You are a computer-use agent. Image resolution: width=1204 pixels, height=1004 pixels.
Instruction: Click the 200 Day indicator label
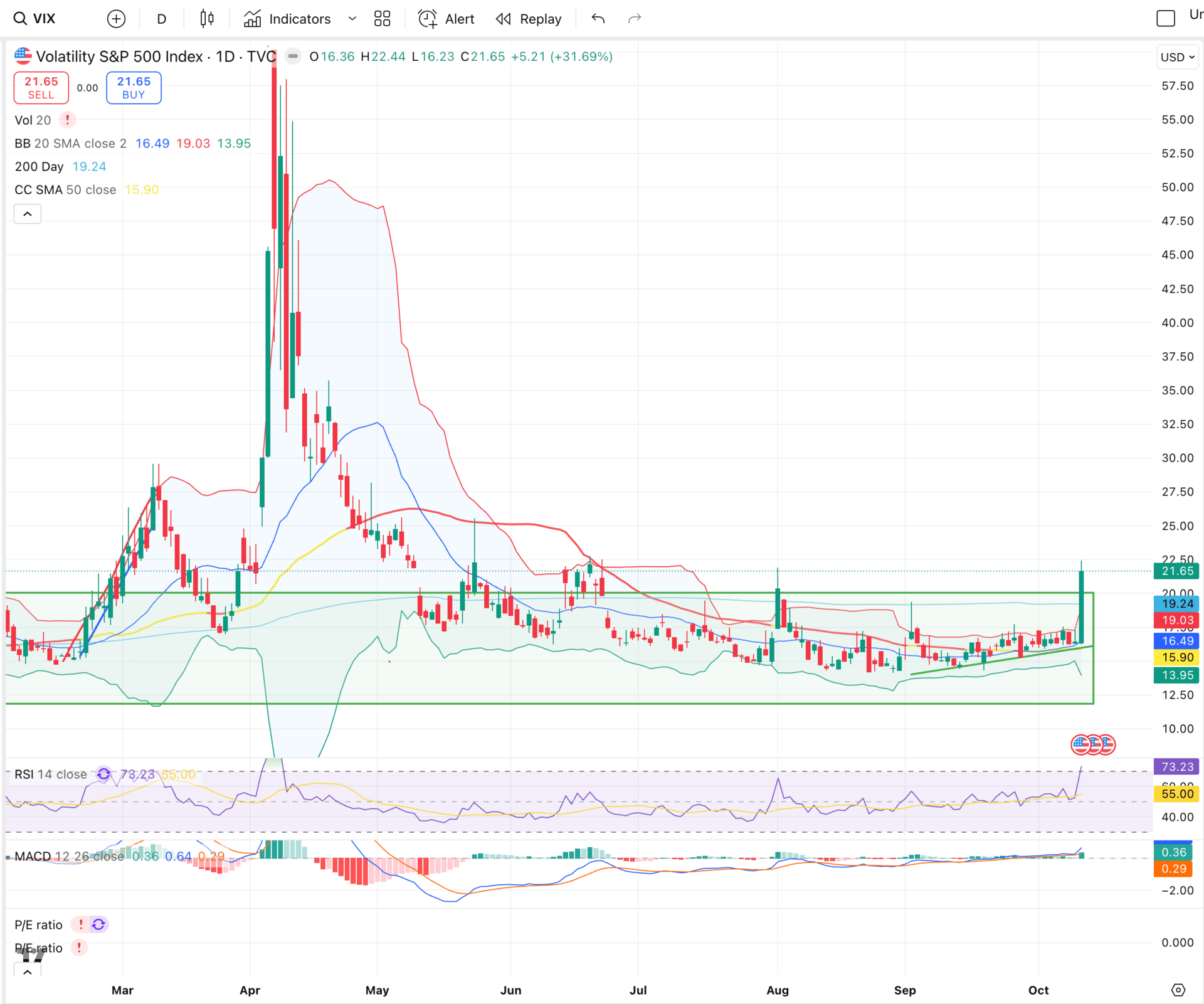39,167
